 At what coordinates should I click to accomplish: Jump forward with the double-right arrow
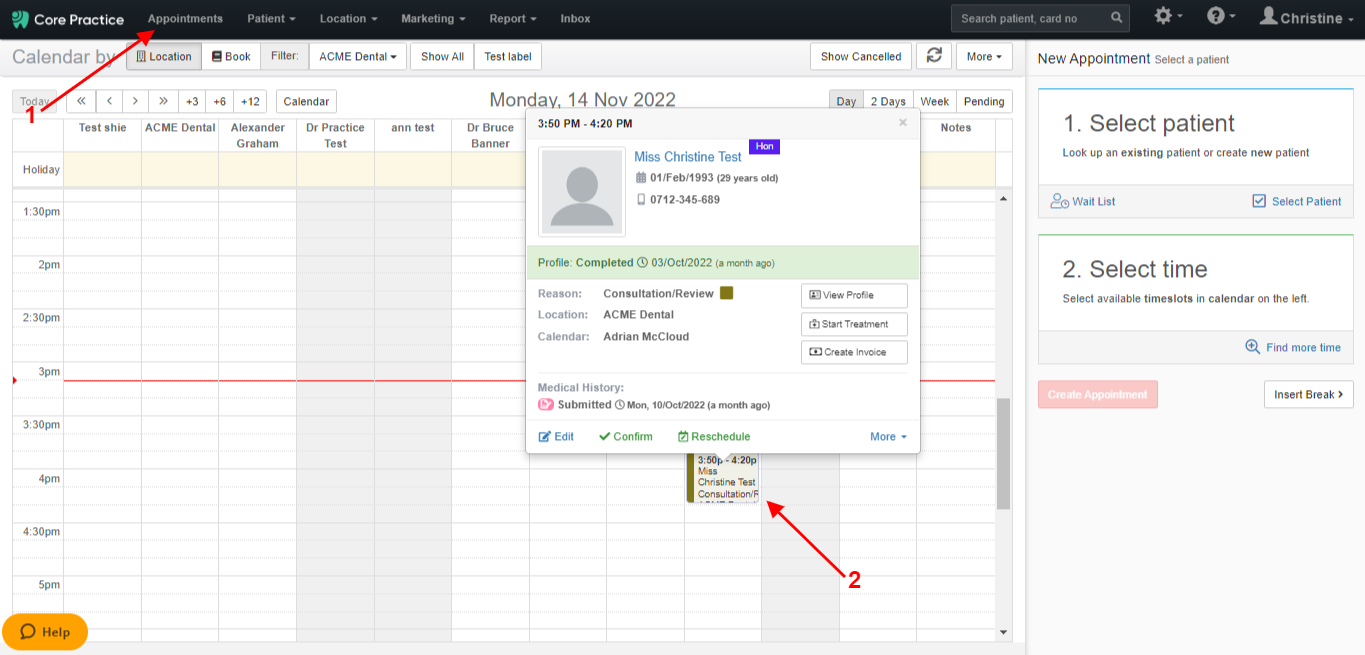(164, 101)
